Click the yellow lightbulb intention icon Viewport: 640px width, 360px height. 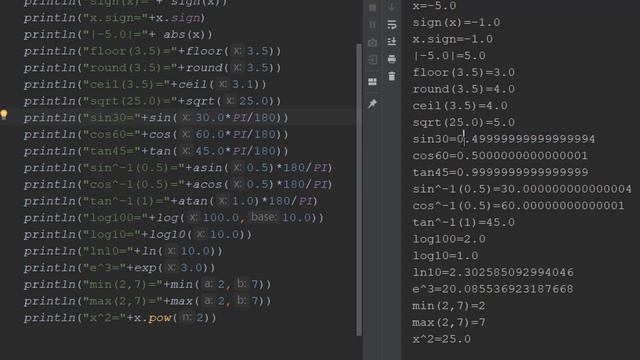(4, 115)
